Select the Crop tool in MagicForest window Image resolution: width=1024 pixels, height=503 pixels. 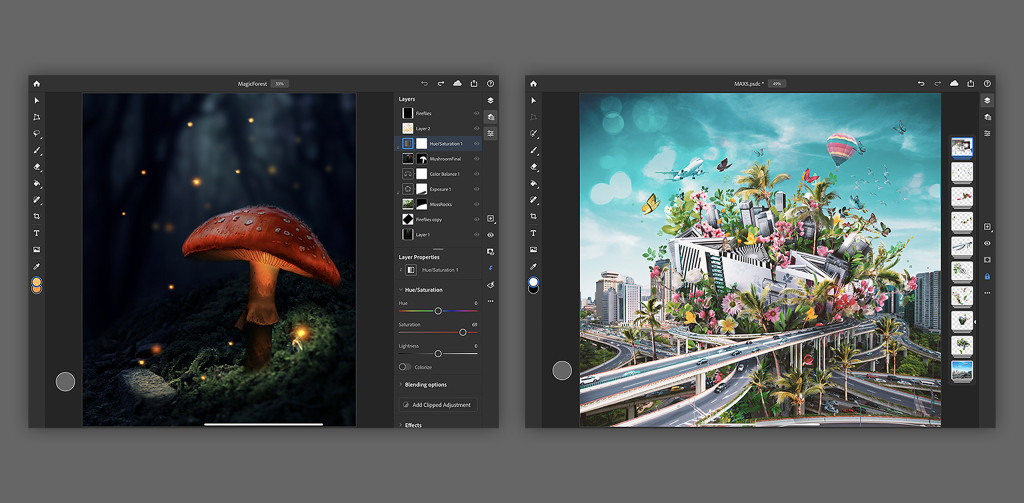click(37, 216)
